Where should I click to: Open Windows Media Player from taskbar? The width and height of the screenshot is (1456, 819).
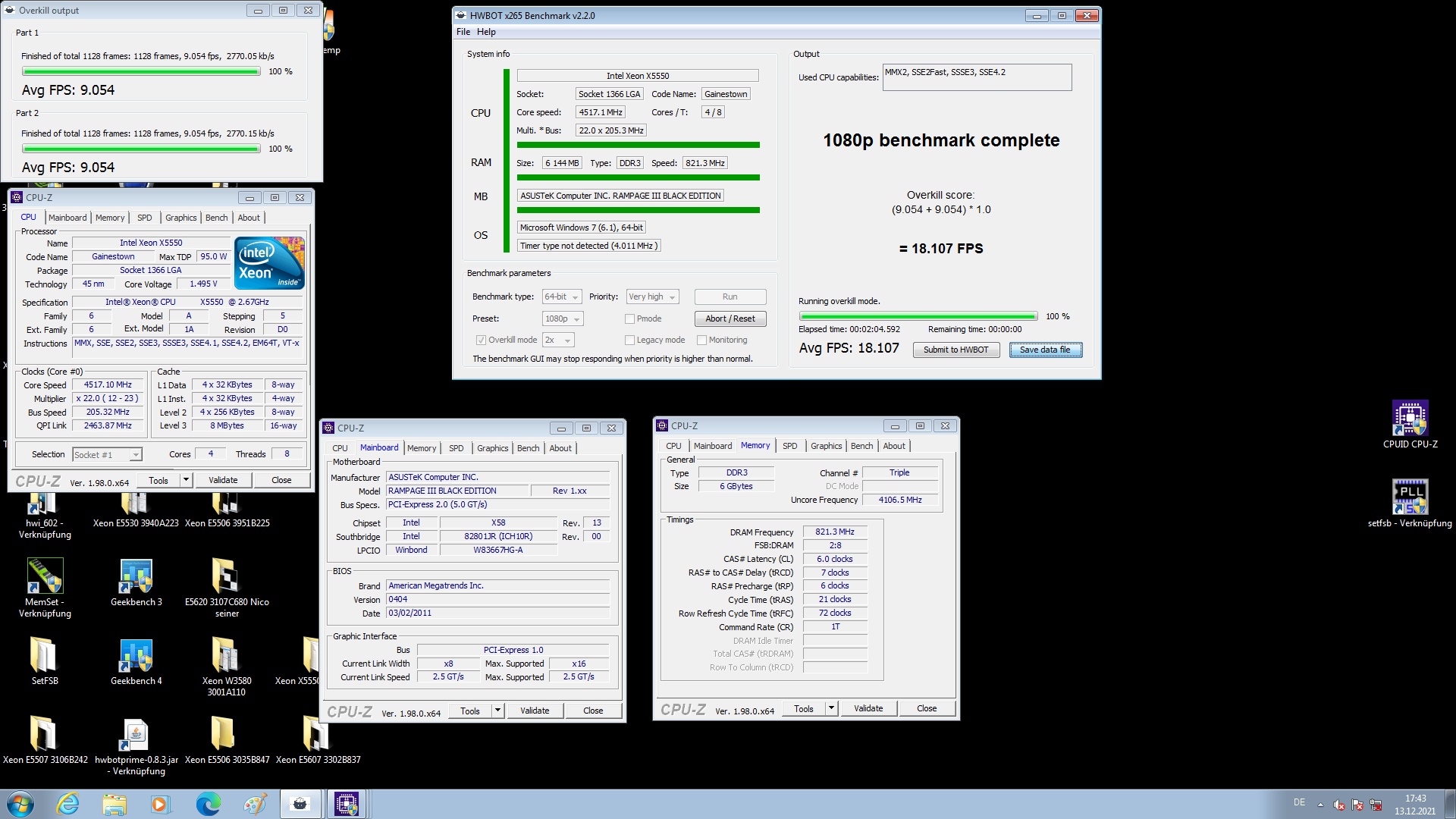(160, 804)
